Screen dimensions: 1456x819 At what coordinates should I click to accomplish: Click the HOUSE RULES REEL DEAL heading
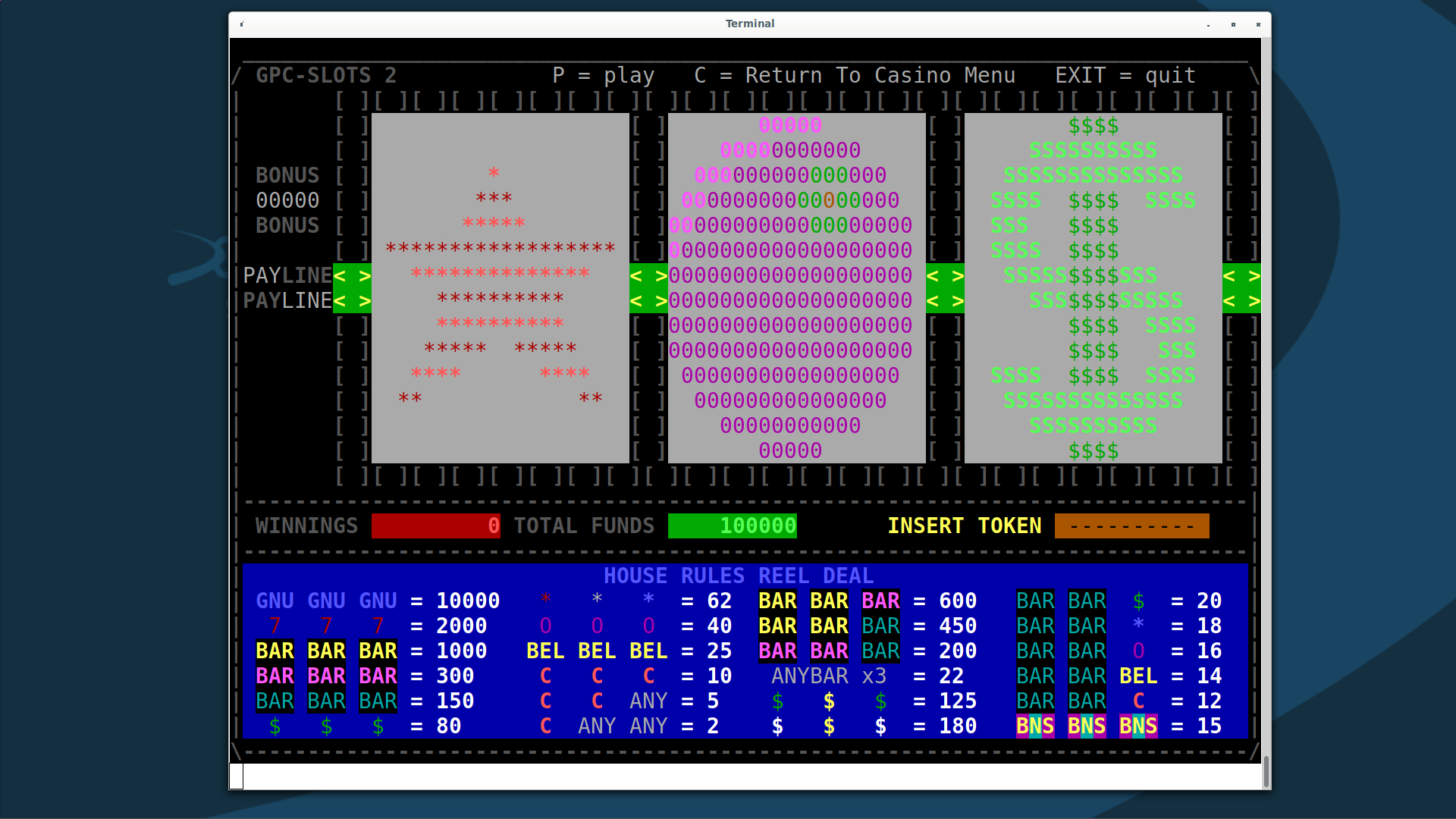click(738, 576)
